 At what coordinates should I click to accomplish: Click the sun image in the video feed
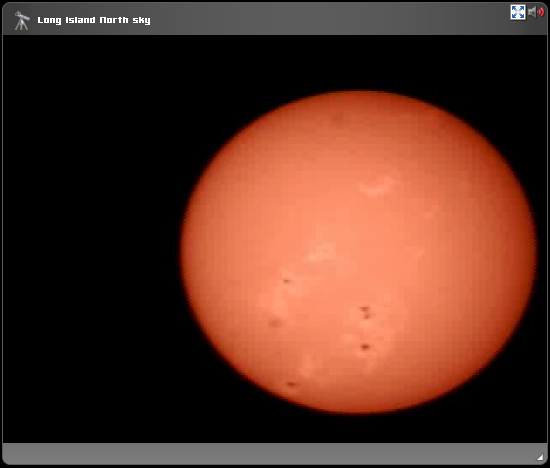358,252
